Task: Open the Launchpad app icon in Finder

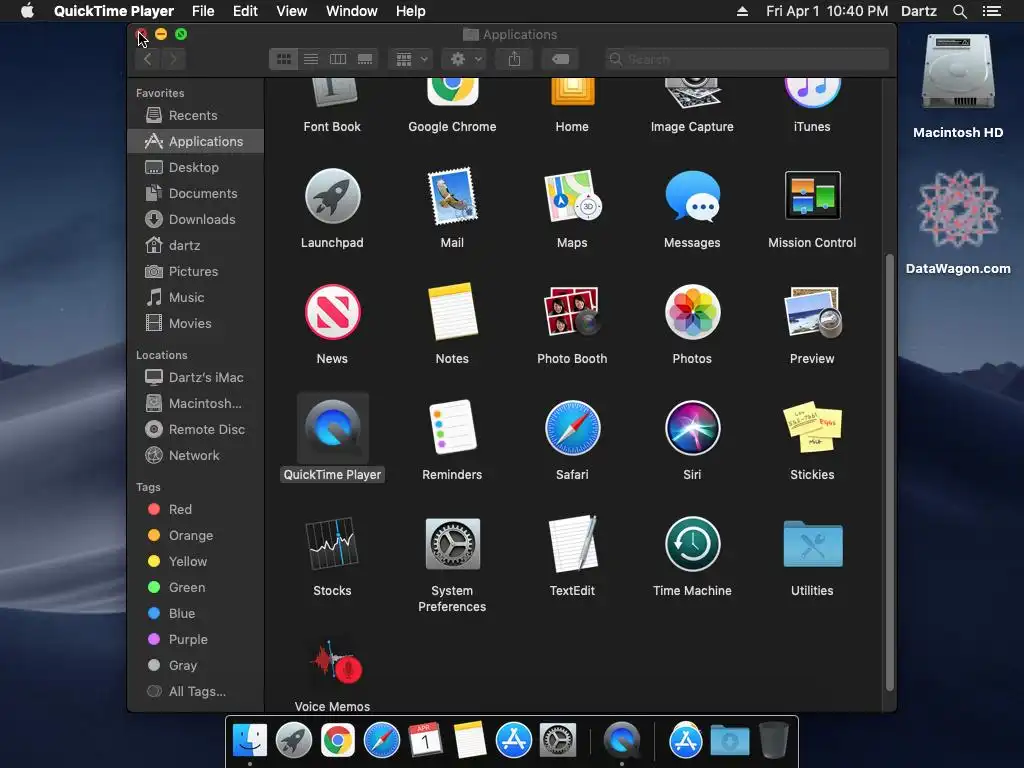Action: click(332, 197)
